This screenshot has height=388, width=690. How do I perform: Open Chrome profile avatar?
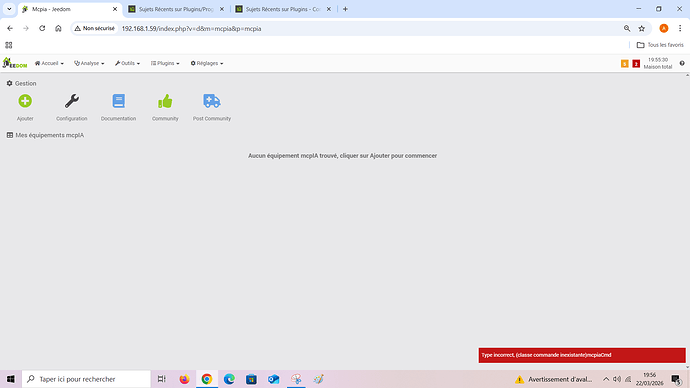pyautogui.click(x=664, y=29)
